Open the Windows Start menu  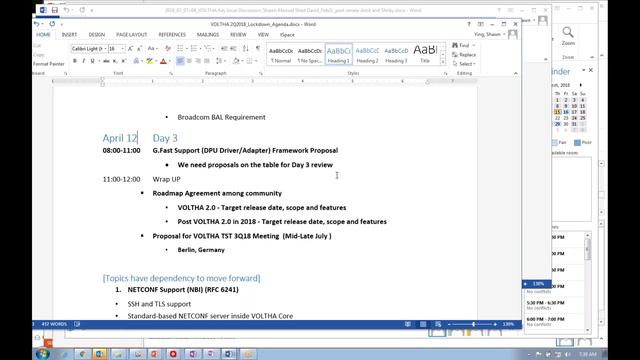point(42,354)
